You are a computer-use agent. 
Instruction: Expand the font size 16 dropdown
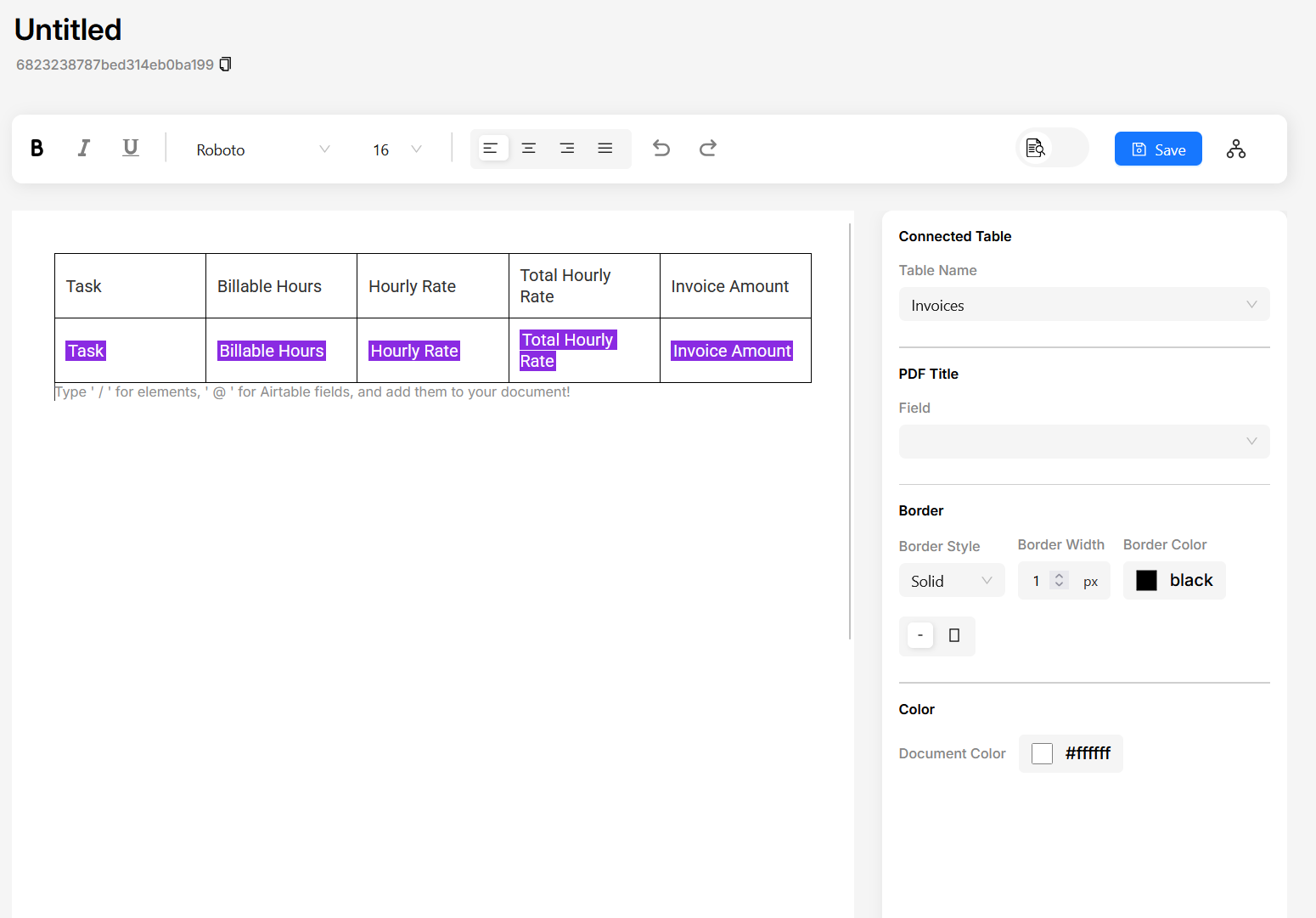point(396,149)
